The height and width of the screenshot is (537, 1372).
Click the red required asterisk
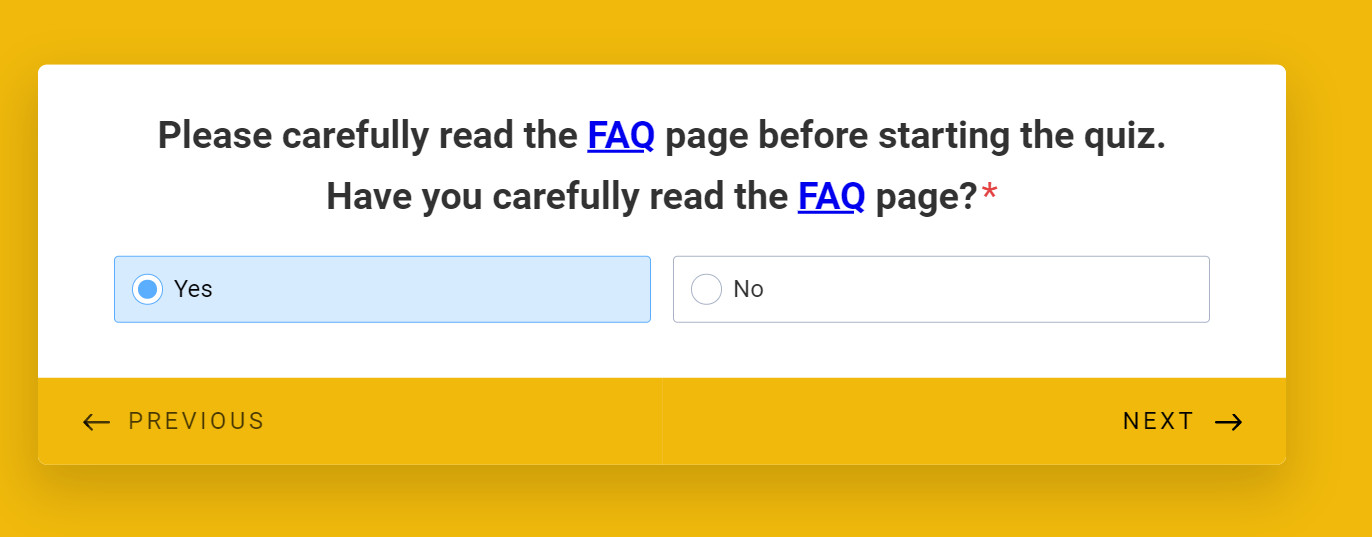click(989, 194)
